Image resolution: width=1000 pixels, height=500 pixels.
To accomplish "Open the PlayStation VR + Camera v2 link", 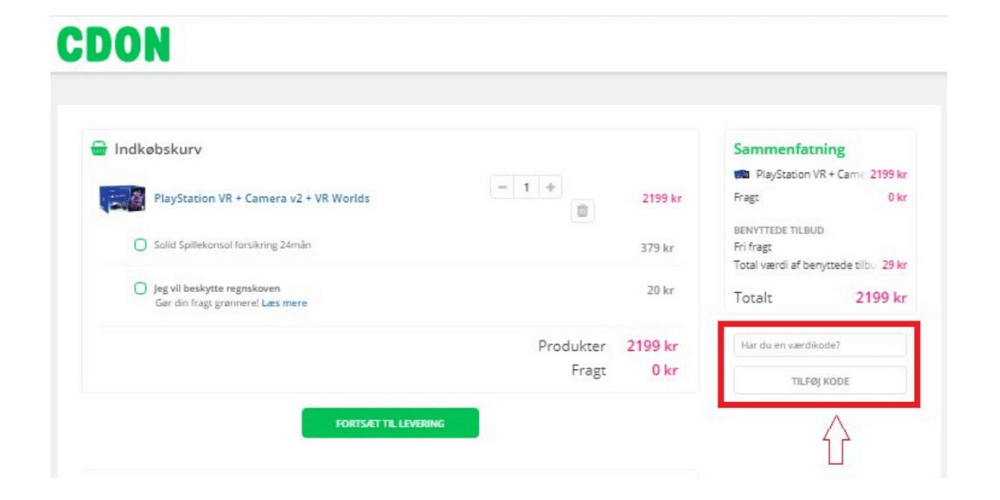I will click(x=261, y=199).
